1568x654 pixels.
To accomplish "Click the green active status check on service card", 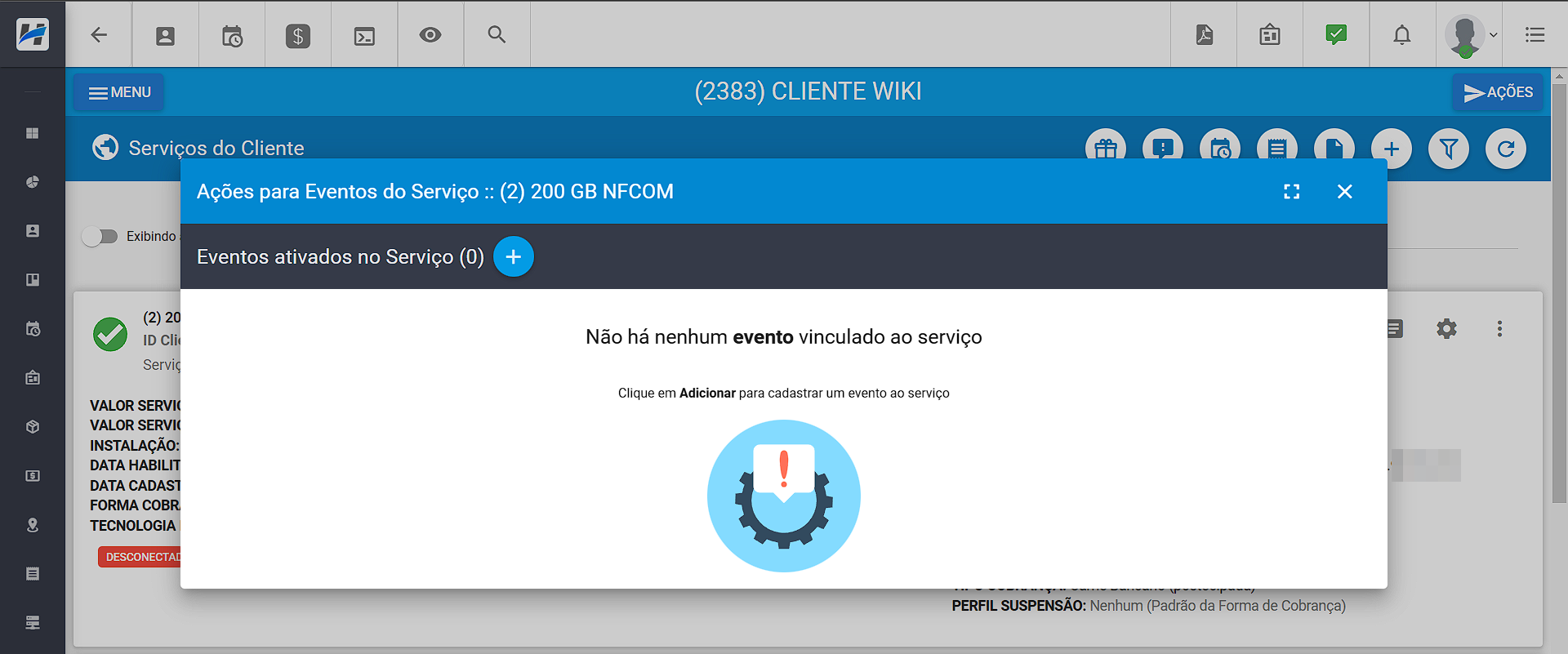I will coord(110,334).
